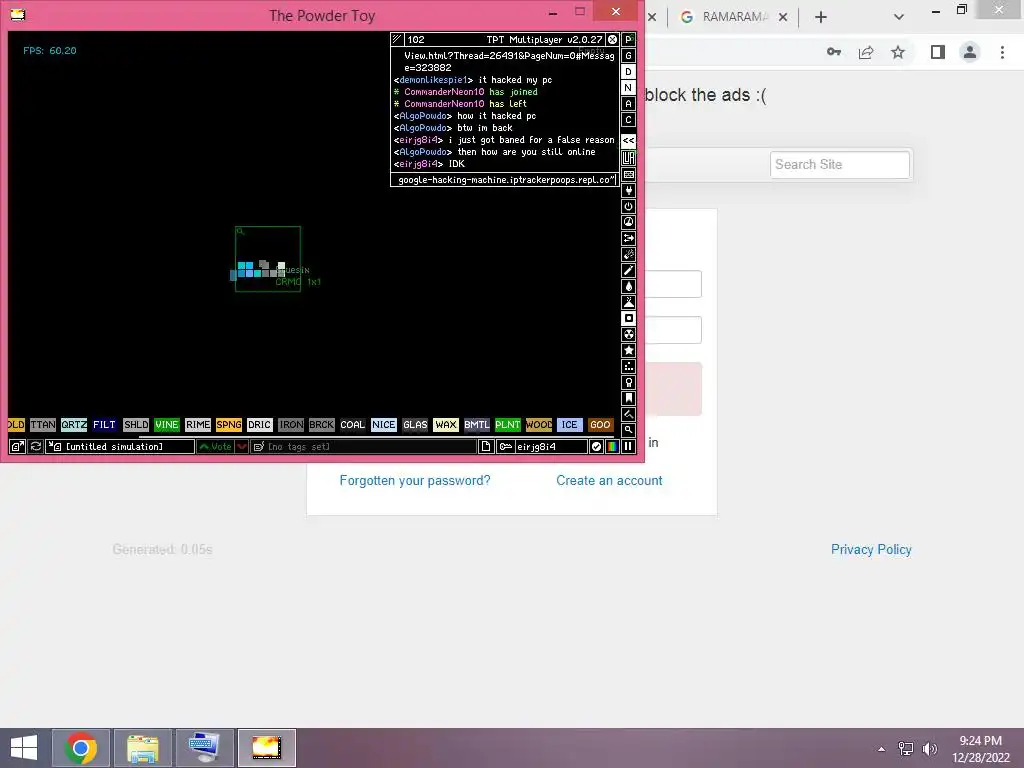Open the Powered Materials power icon
Screen dimensions: 1024x768
click(x=628, y=206)
